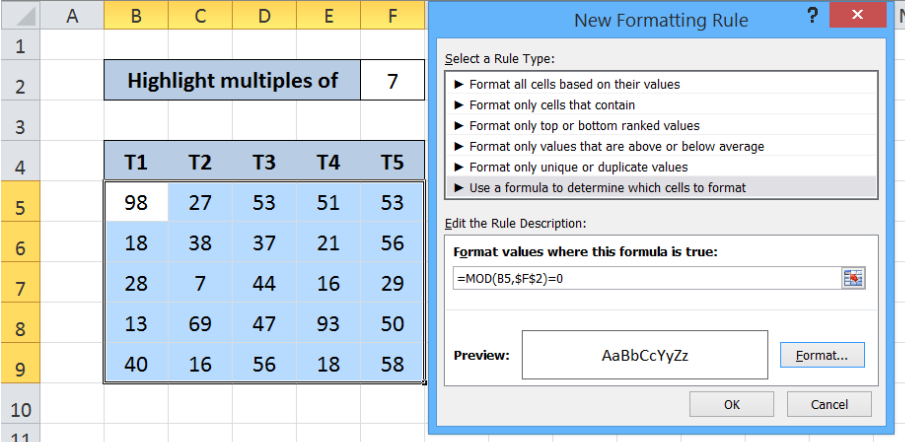Select column C header

pyautogui.click(x=200, y=16)
